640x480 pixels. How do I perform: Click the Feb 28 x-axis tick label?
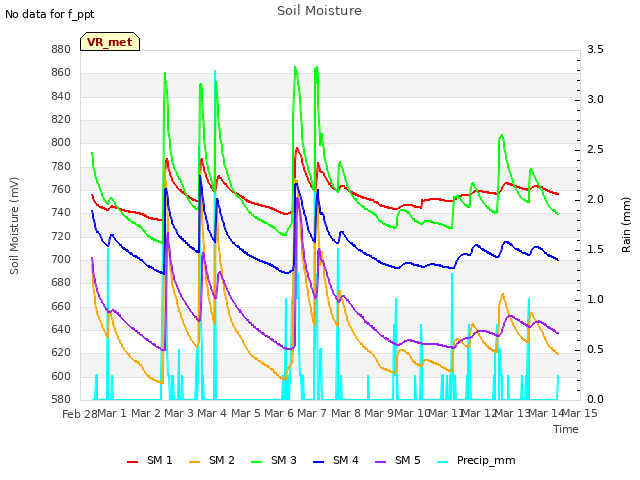[x=80, y=414]
